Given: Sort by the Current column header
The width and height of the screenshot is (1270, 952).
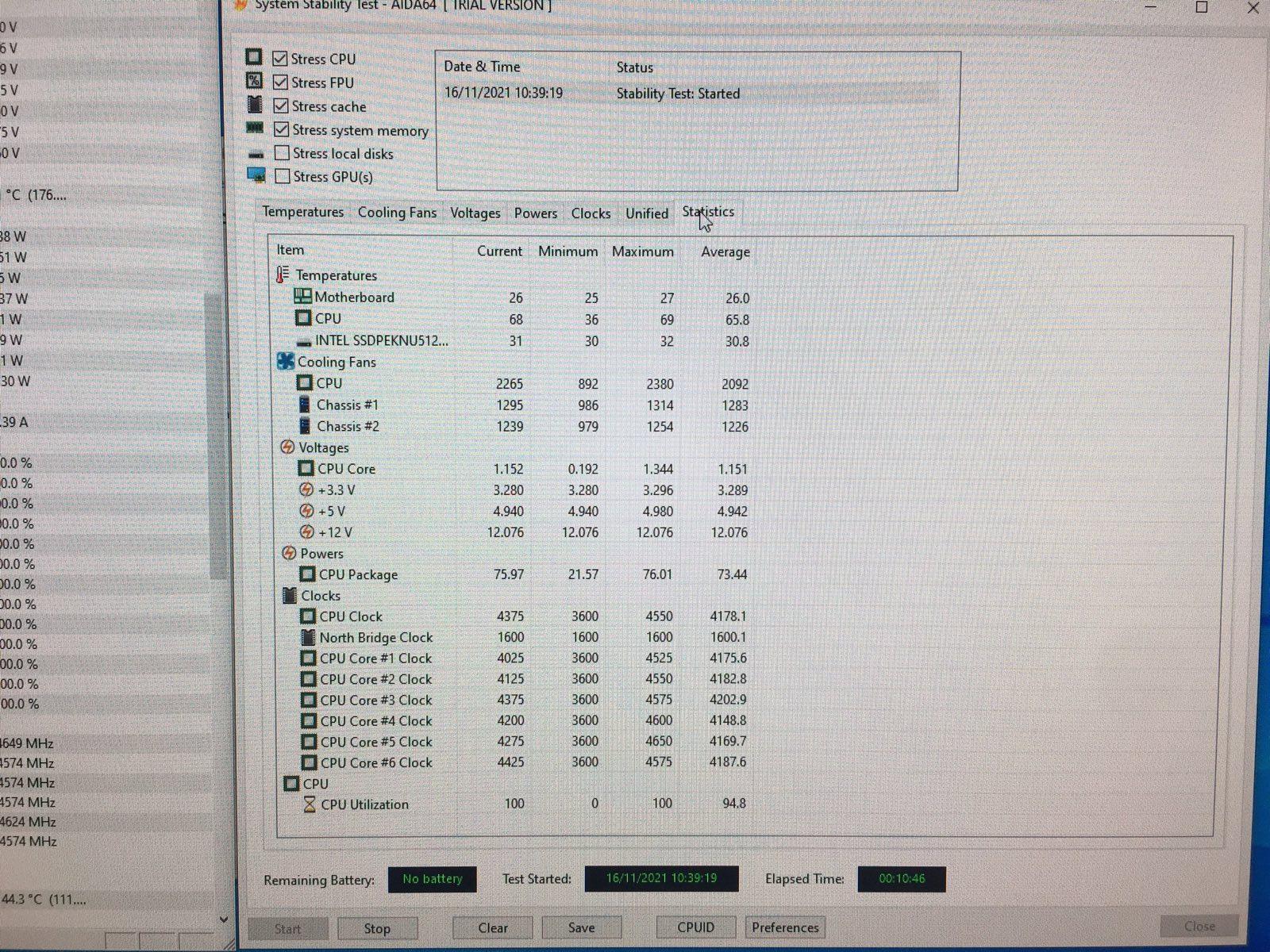Looking at the screenshot, I should [x=499, y=251].
